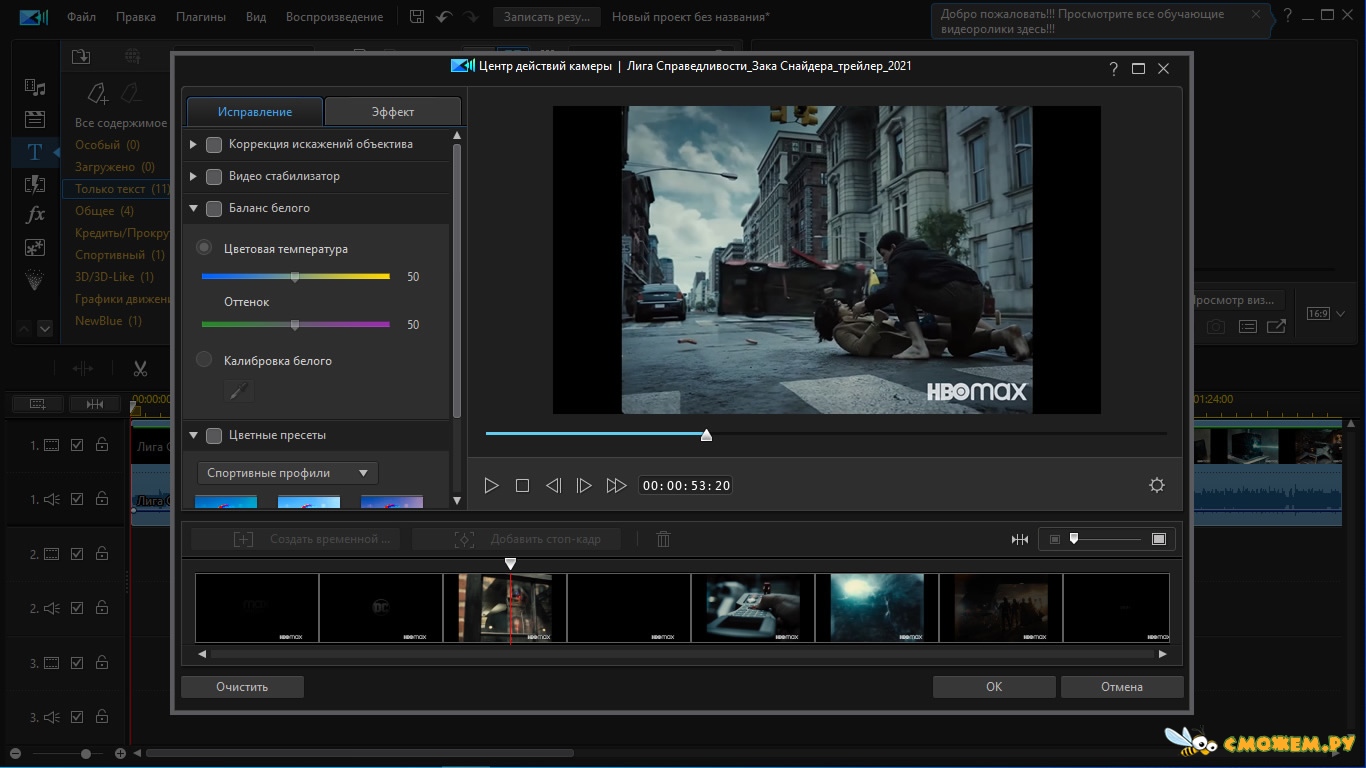Switch to the Исправление tab
The image size is (1366, 768).
tap(255, 111)
